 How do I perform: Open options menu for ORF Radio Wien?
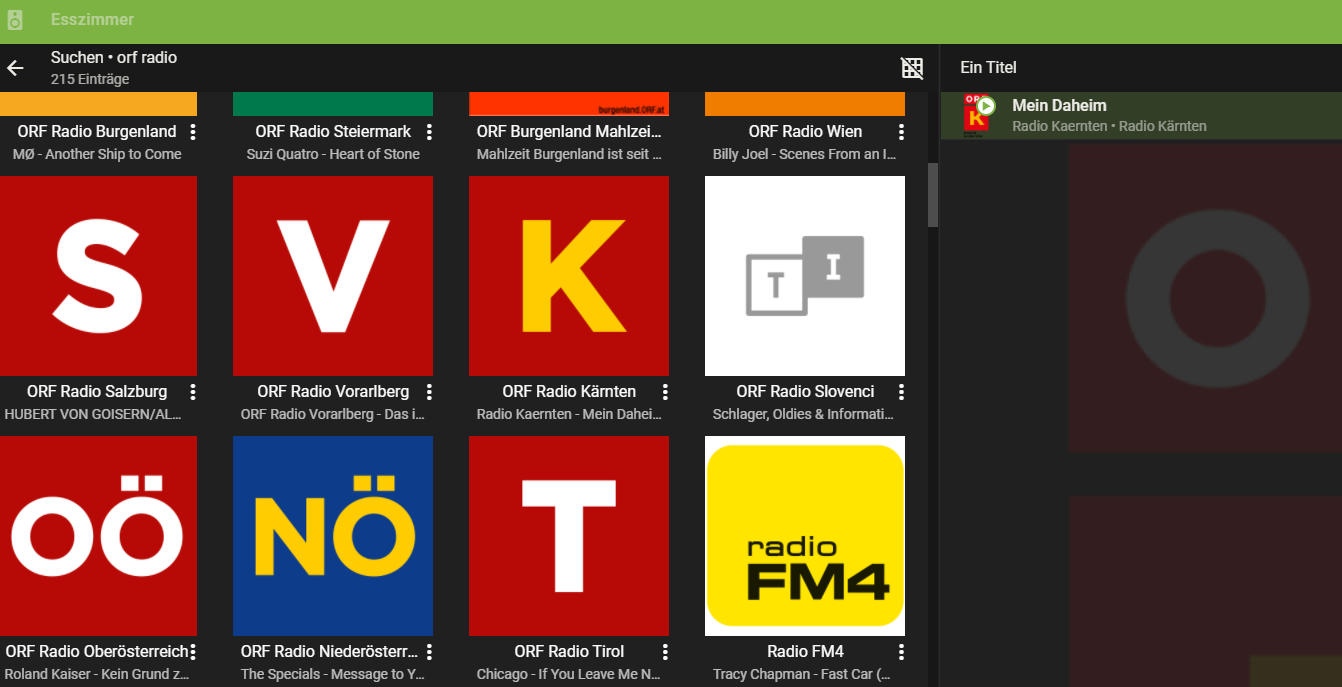click(x=901, y=132)
